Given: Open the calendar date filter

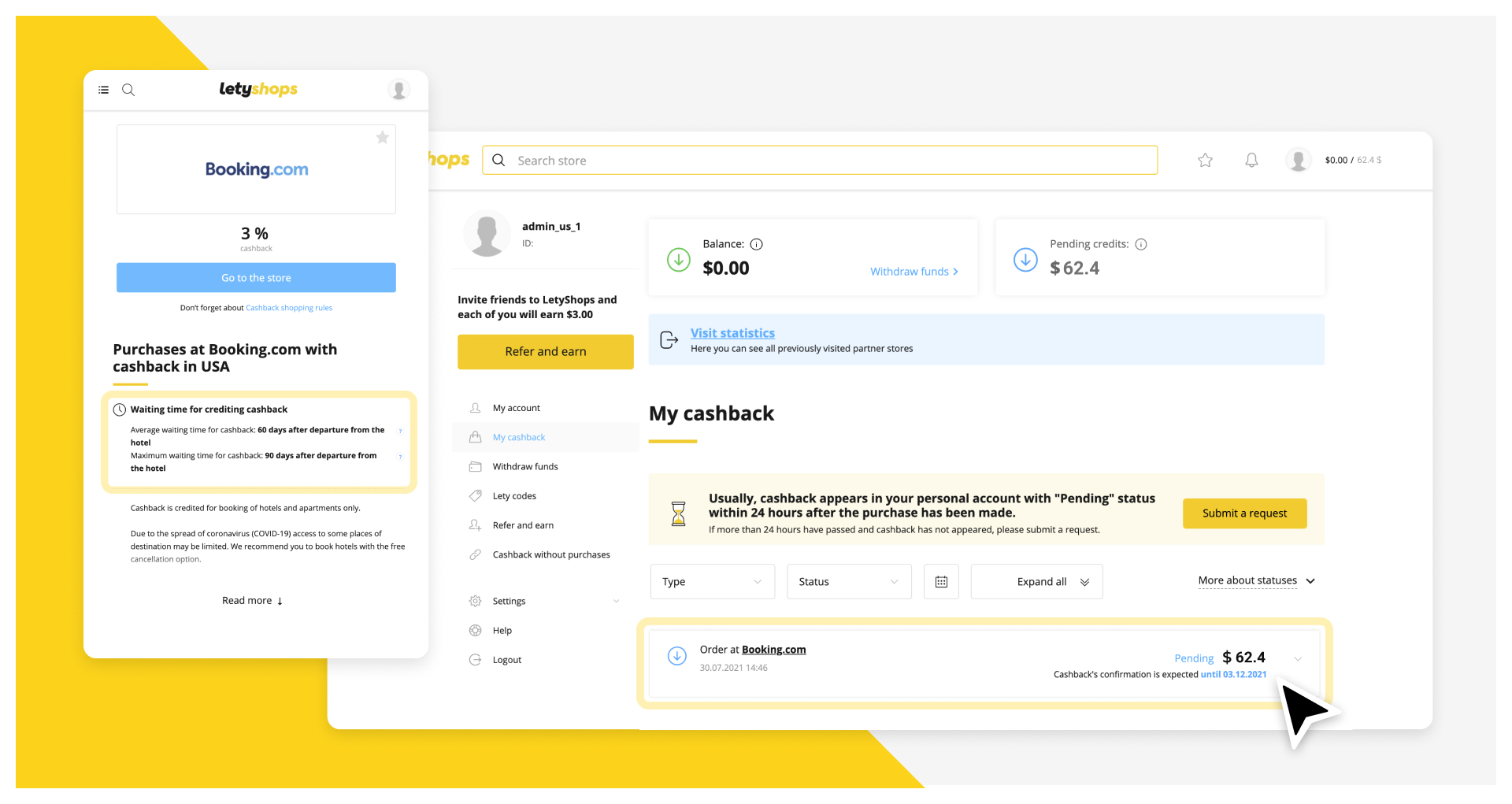Looking at the screenshot, I should [941, 582].
